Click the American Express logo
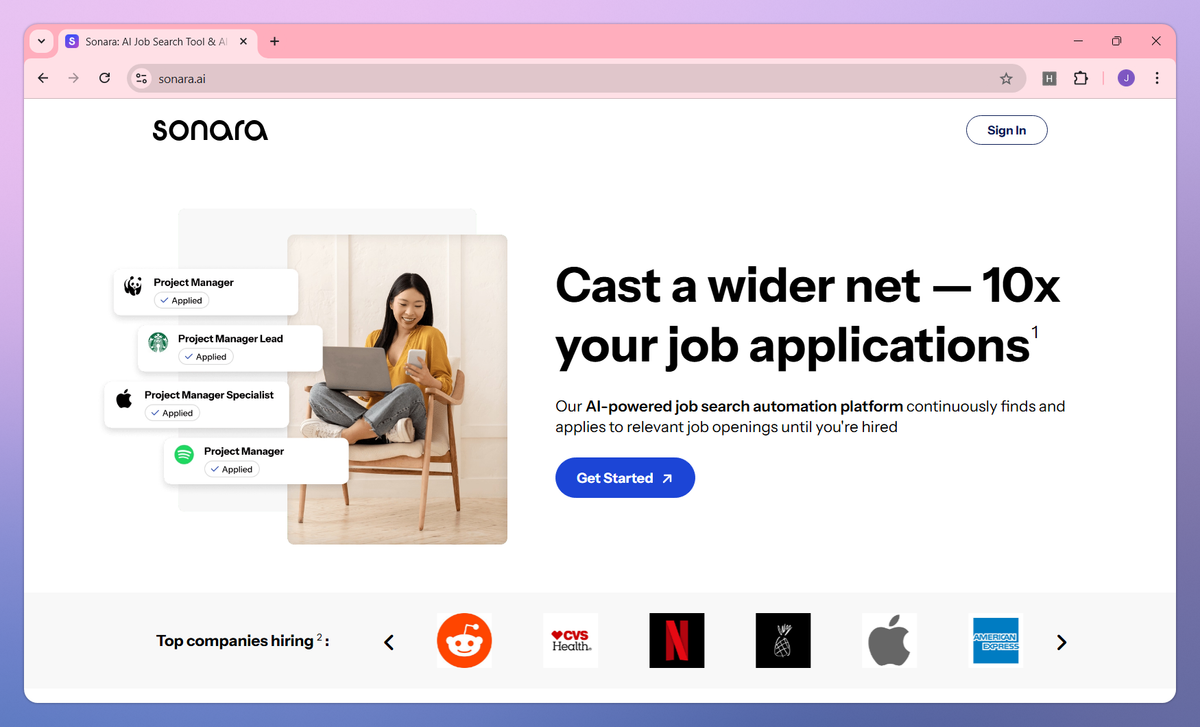The height and width of the screenshot is (727, 1200). [996, 641]
